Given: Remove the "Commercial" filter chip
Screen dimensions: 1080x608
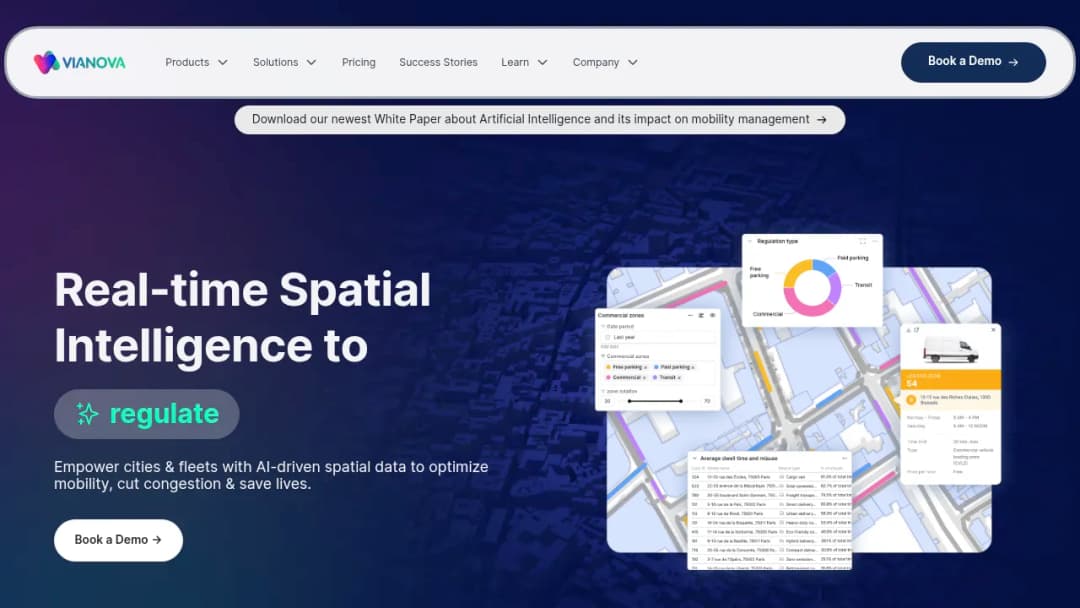Looking at the screenshot, I should pos(644,378).
